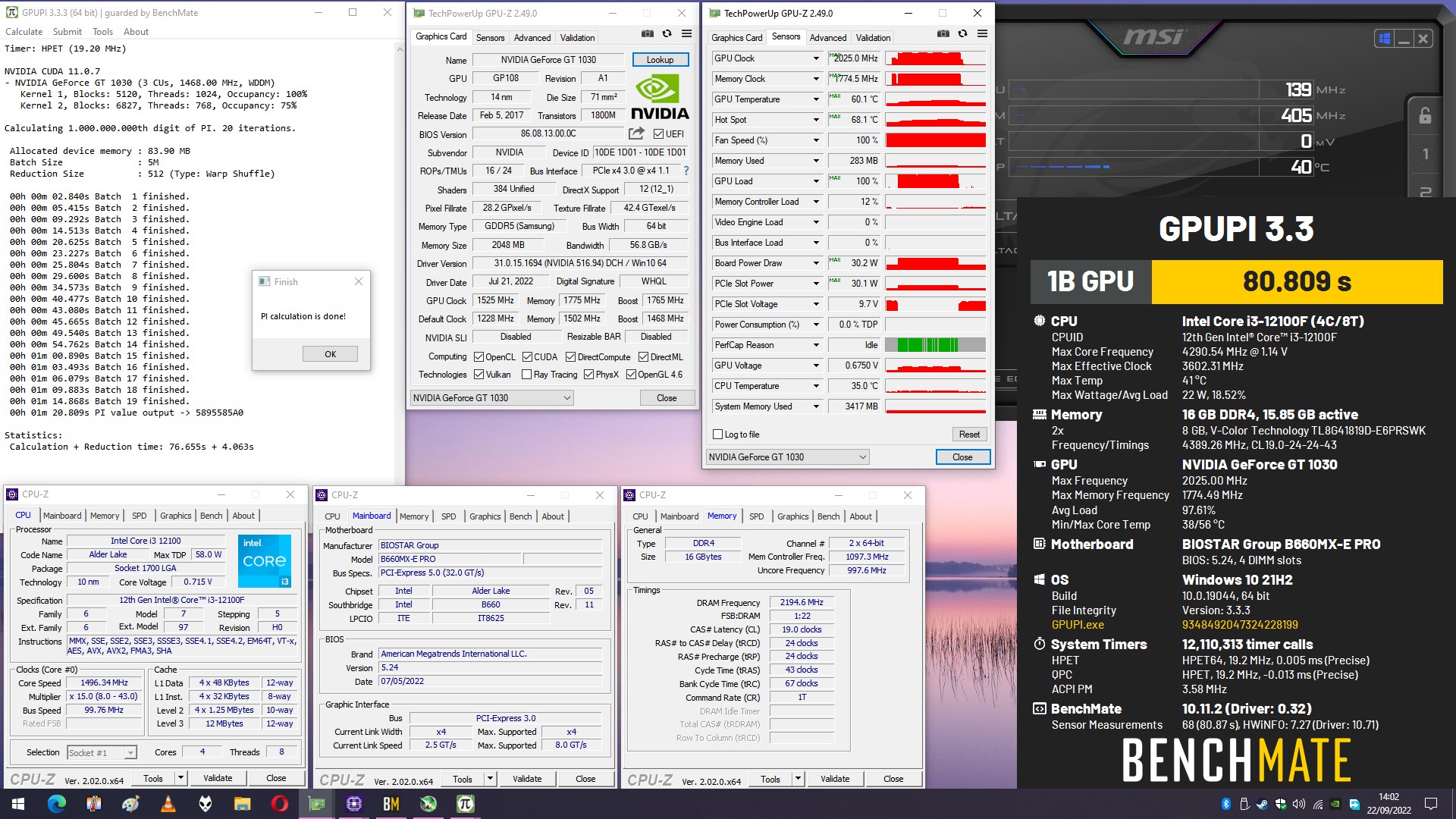Toggle the CUDA checkbox
Image resolution: width=1456 pixels, height=819 pixels.
[x=527, y=357]
